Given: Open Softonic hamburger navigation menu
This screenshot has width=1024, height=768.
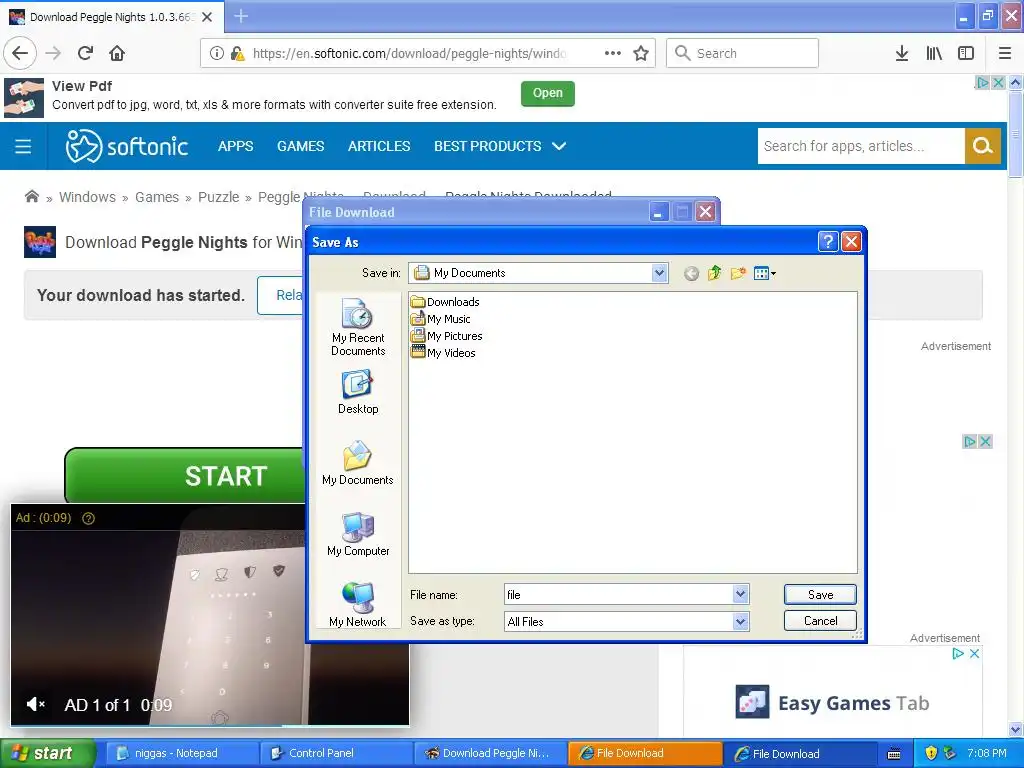Looking at the screenshot, I should (23, 146).
